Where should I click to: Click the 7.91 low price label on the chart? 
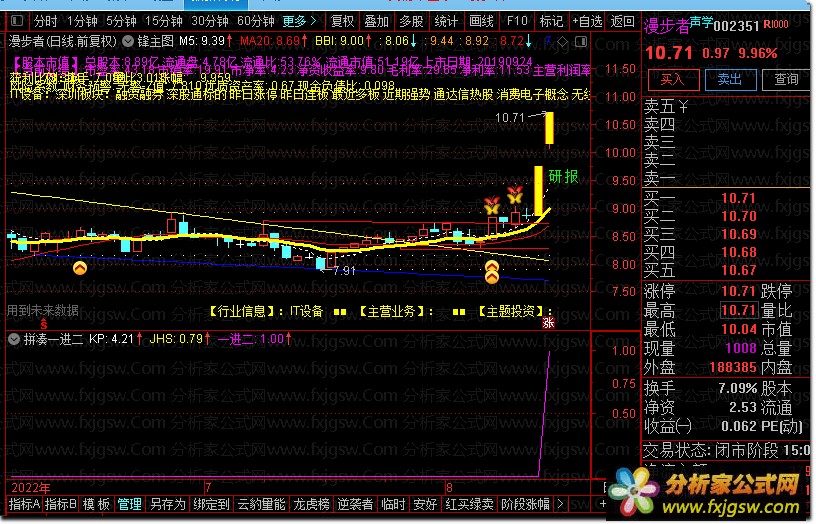point(344,271)
